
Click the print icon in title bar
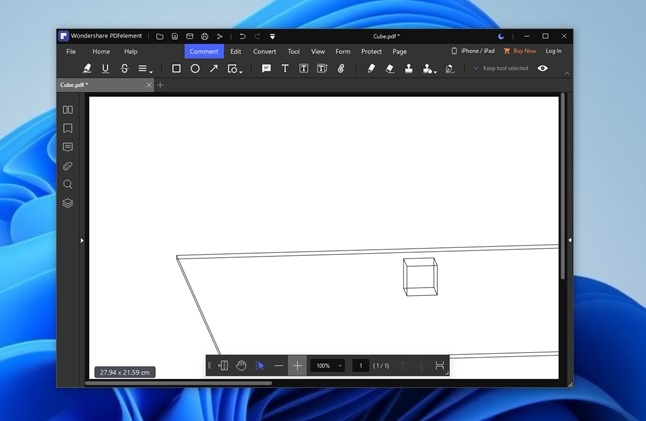(204, 37)
